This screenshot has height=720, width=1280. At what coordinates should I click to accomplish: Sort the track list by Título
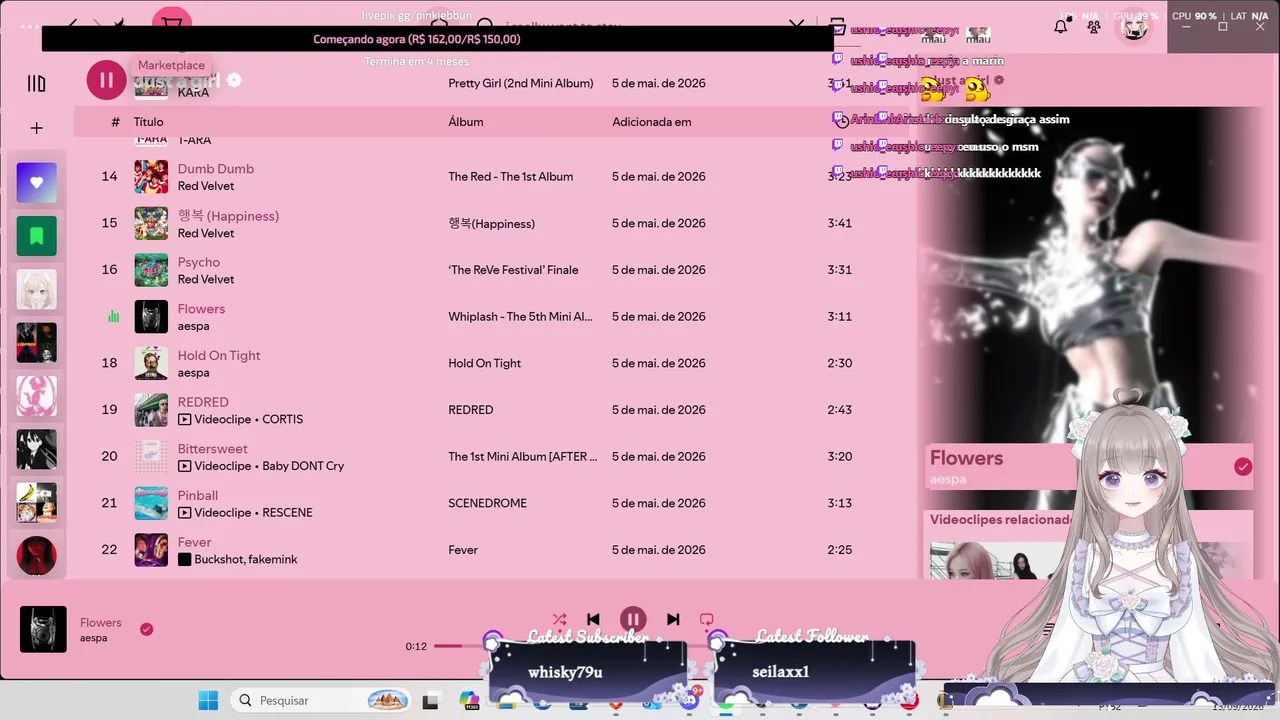pos(149,122)
